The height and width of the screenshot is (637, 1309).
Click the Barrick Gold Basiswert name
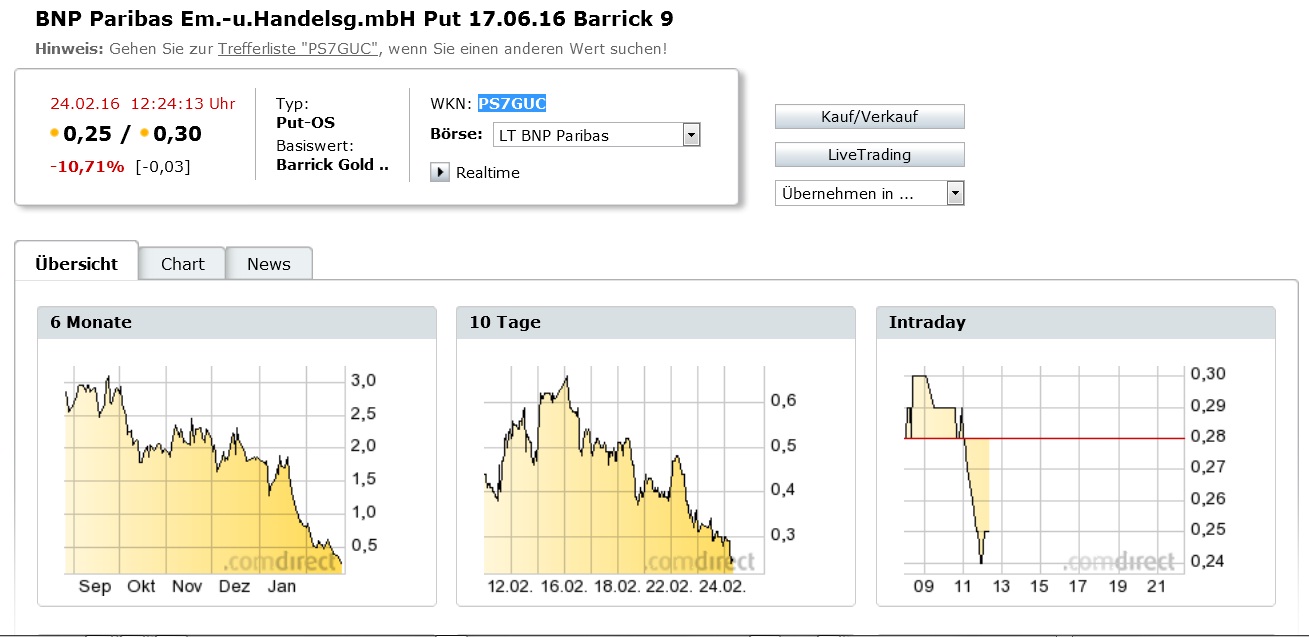tap(332, 164)
